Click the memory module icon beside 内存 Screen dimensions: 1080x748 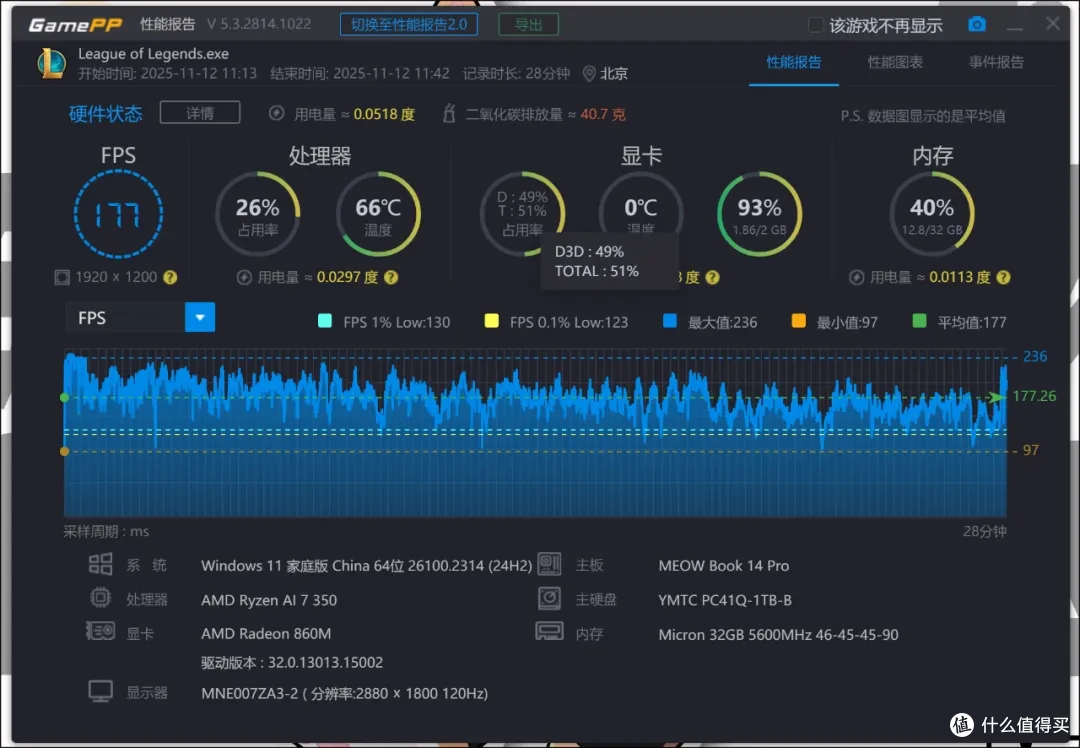pyautogui.click(x=550, y=632)
